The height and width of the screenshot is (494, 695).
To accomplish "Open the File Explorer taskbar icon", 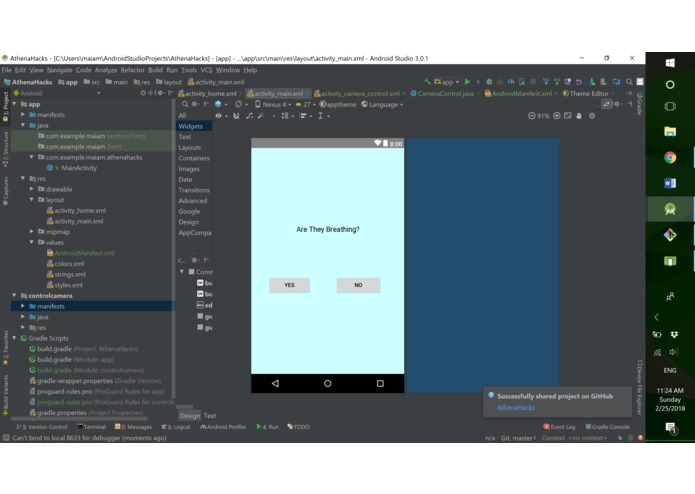I will (x=670, y=131).
